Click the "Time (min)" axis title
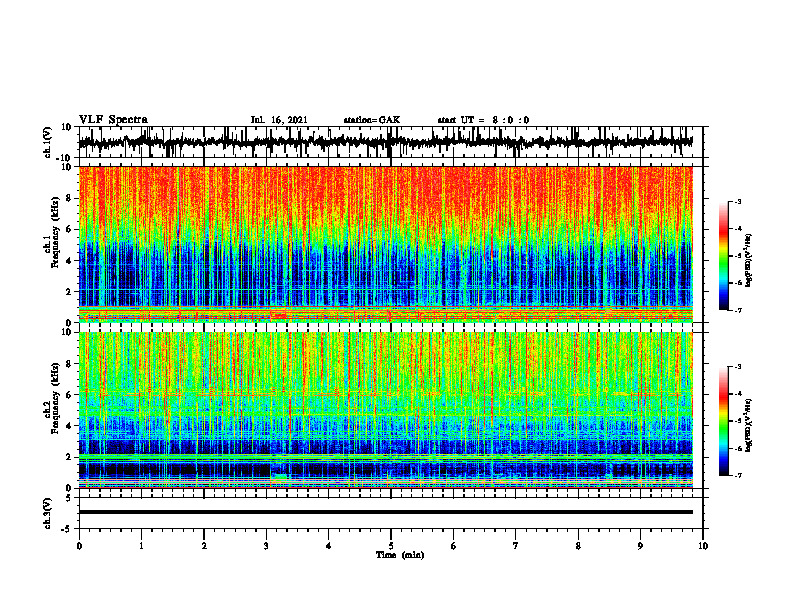Viewport: 792px width, 612px height. pyautogui.click(x=400, y=555)
